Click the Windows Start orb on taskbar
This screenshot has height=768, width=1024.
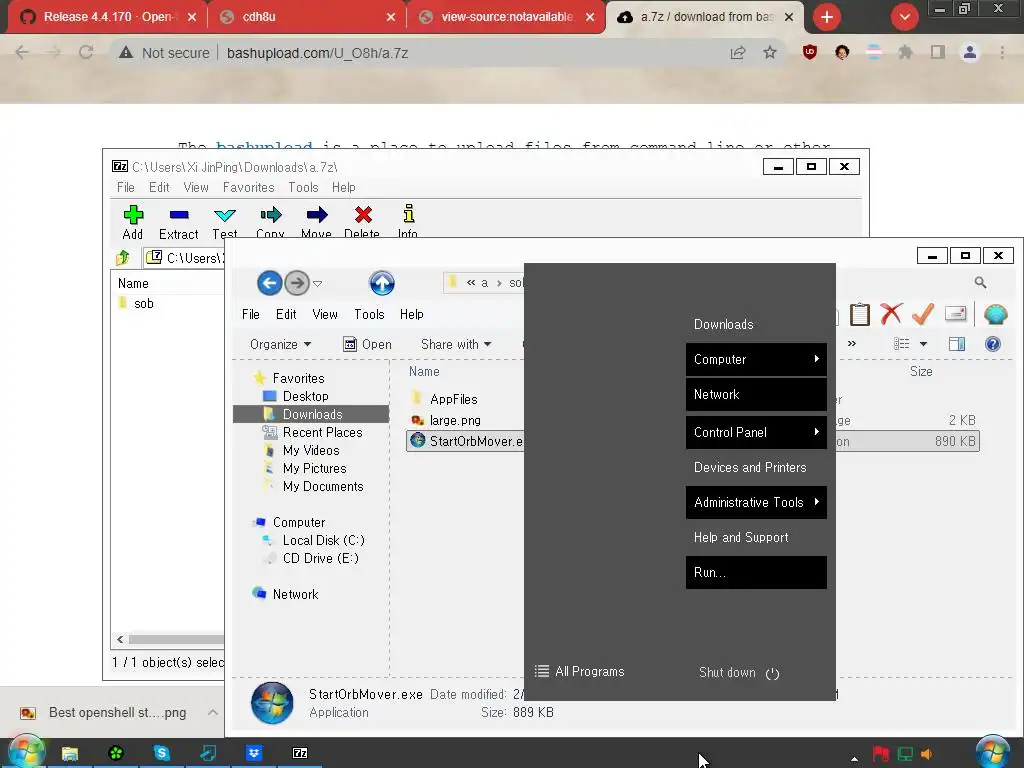tap(25, 752)
